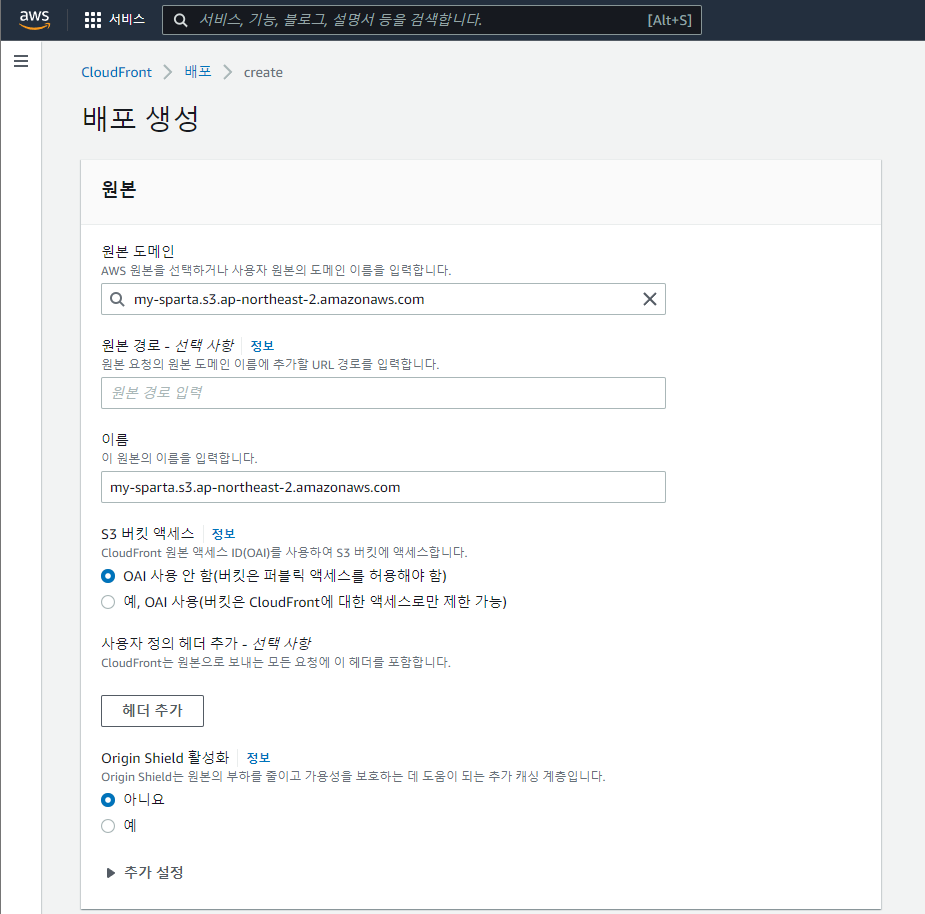The width and height of the screenshot is (925, 914).
Task: Select 예 for Origin Shield
Action: point(108,825)
